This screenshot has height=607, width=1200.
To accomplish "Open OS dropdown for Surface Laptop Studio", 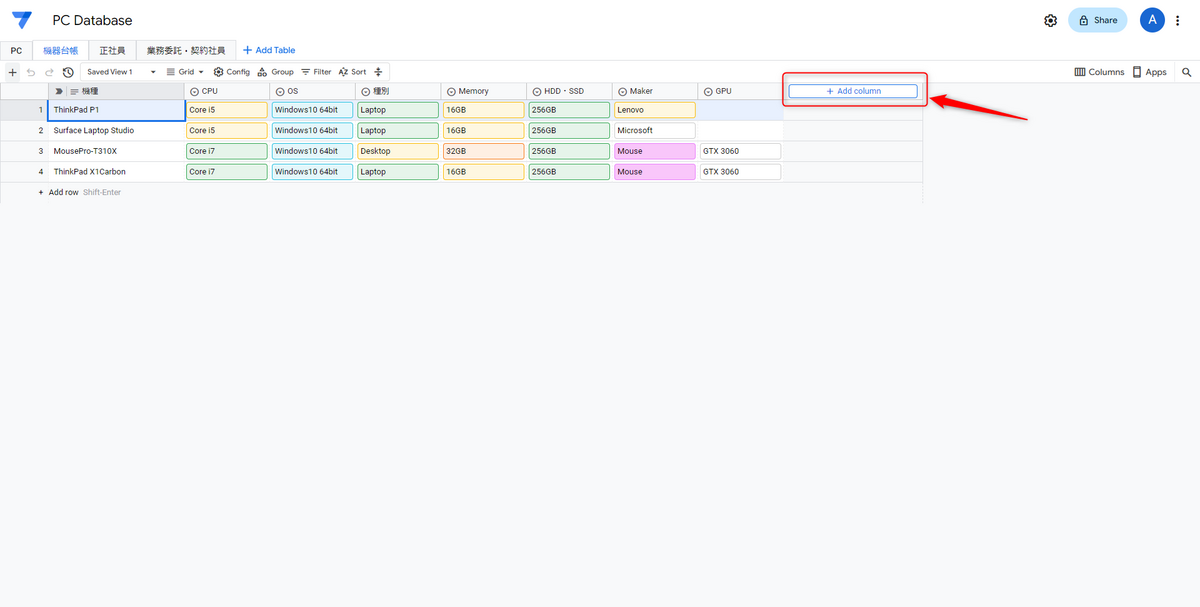I will tap(312, 130).
